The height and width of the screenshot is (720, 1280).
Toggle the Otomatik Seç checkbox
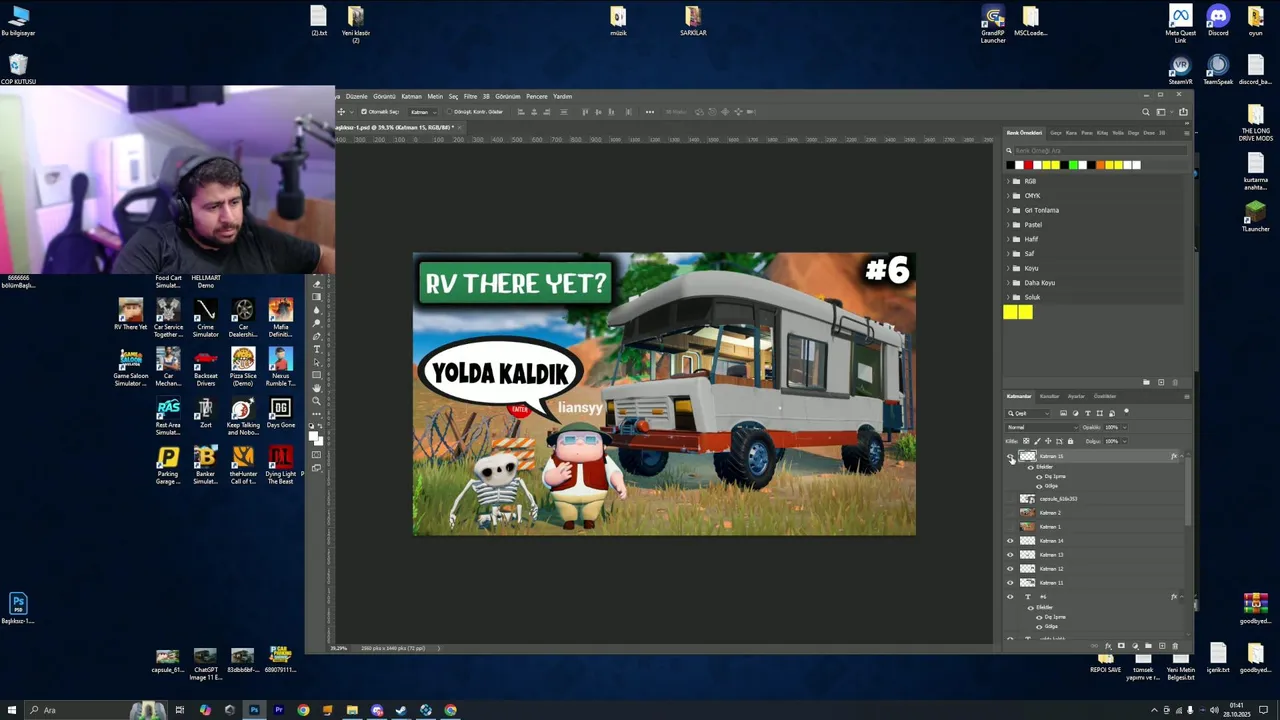[x=364, y=112]
